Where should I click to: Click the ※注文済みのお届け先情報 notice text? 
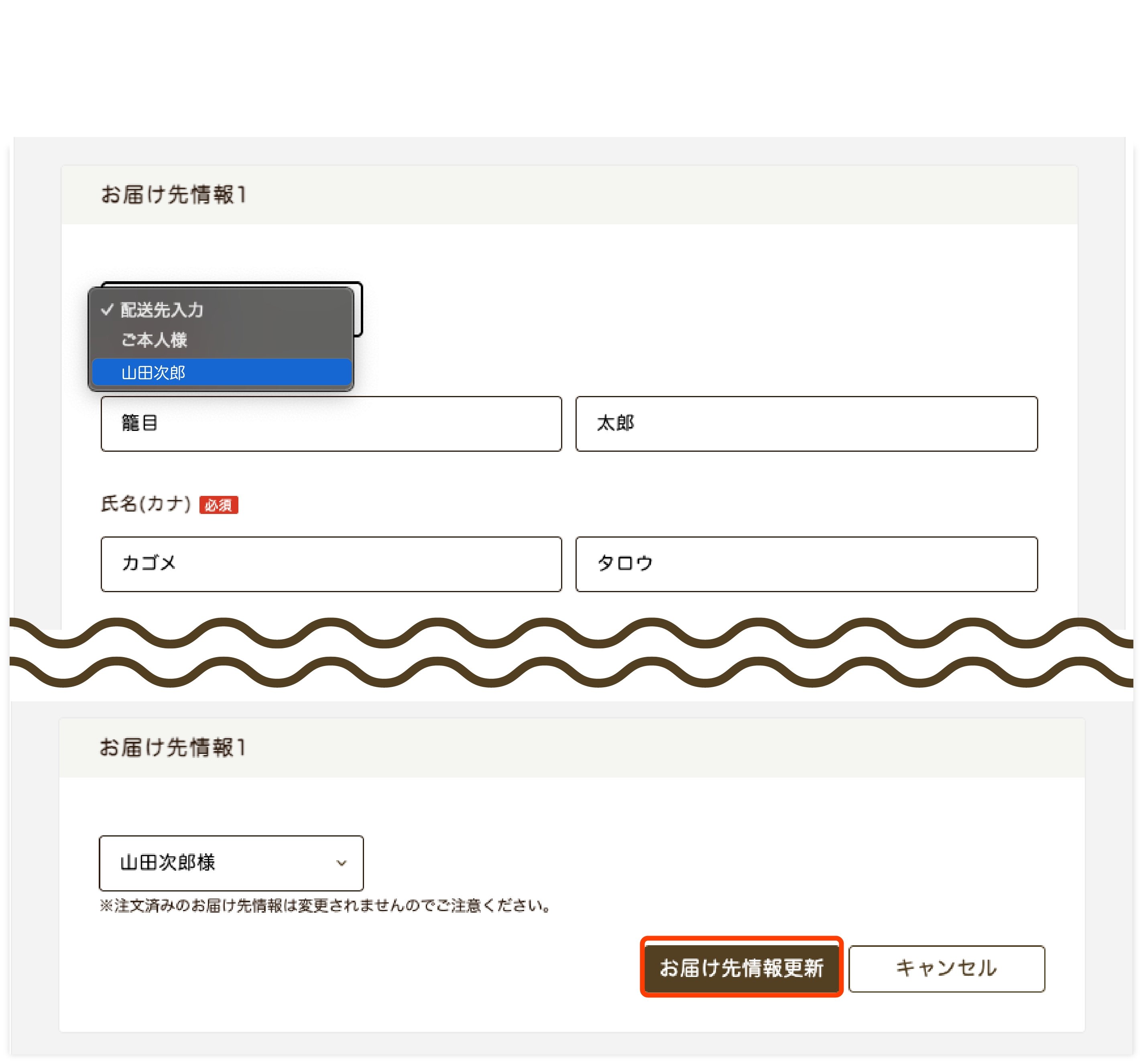coord(326,906)
